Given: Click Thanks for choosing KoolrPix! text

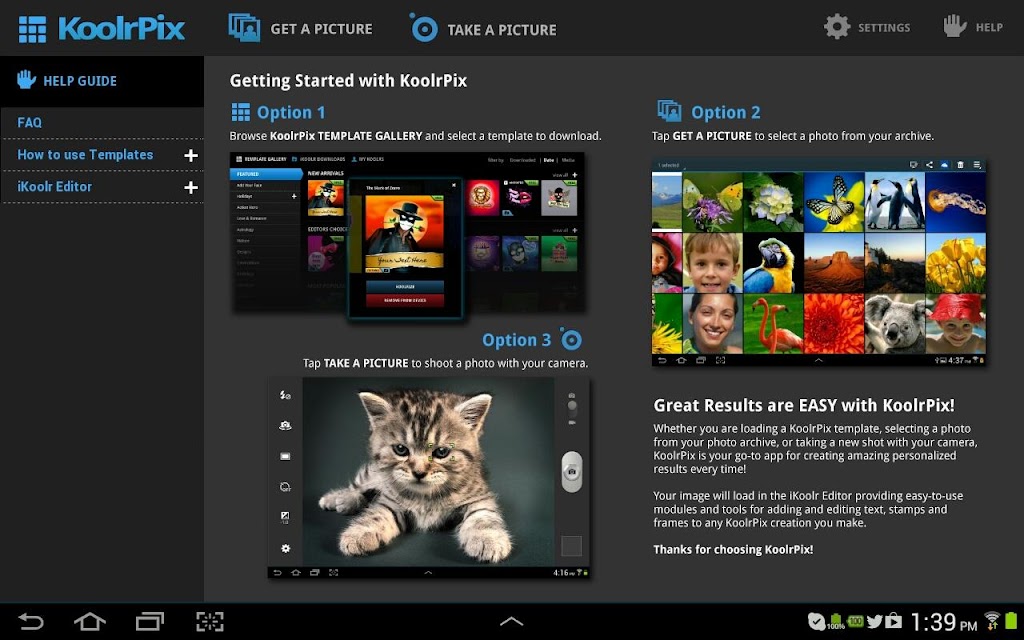Looking at the screenshot, I should 733,549.
